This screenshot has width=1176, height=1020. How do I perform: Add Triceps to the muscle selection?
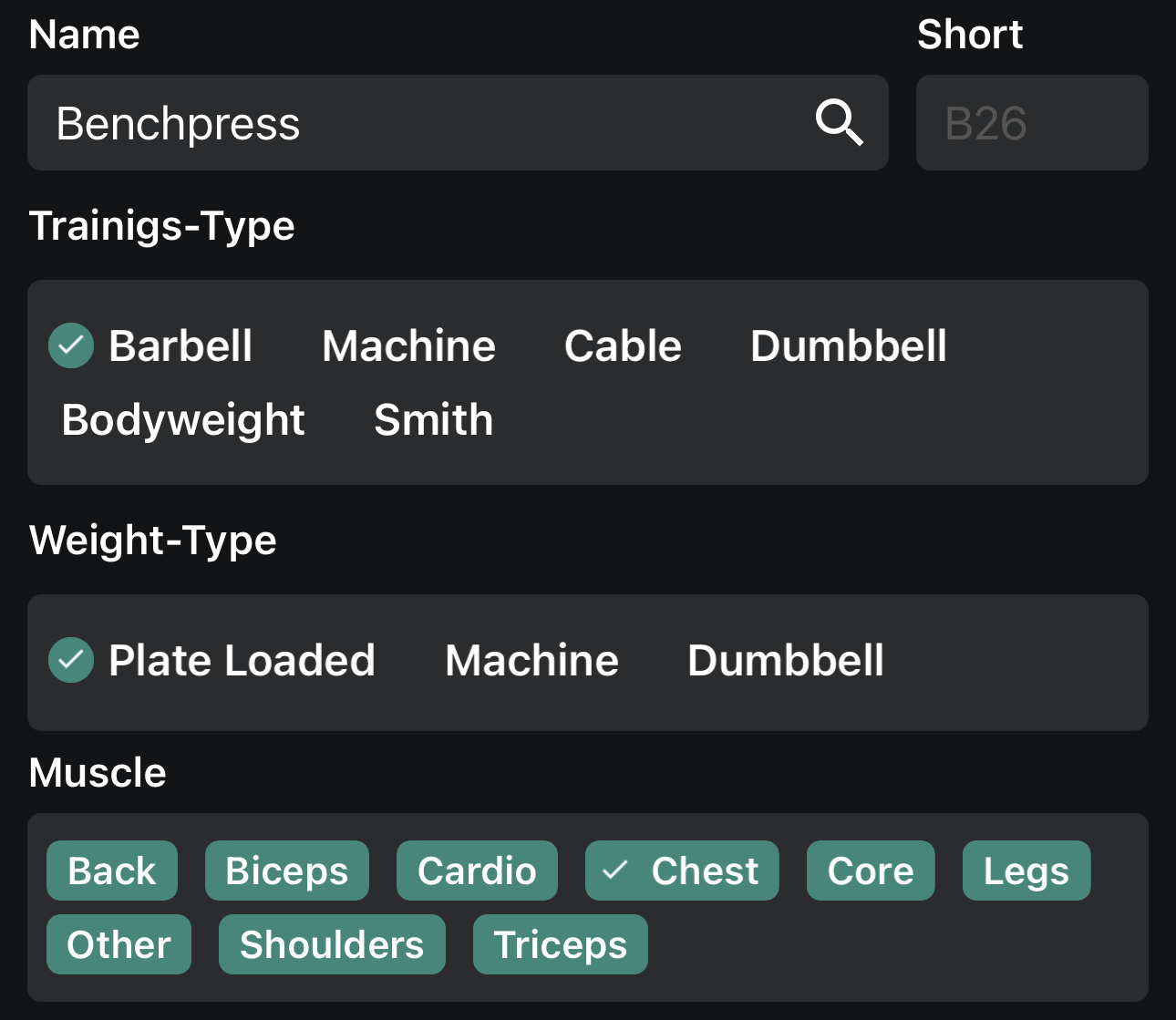pos(560,944)
